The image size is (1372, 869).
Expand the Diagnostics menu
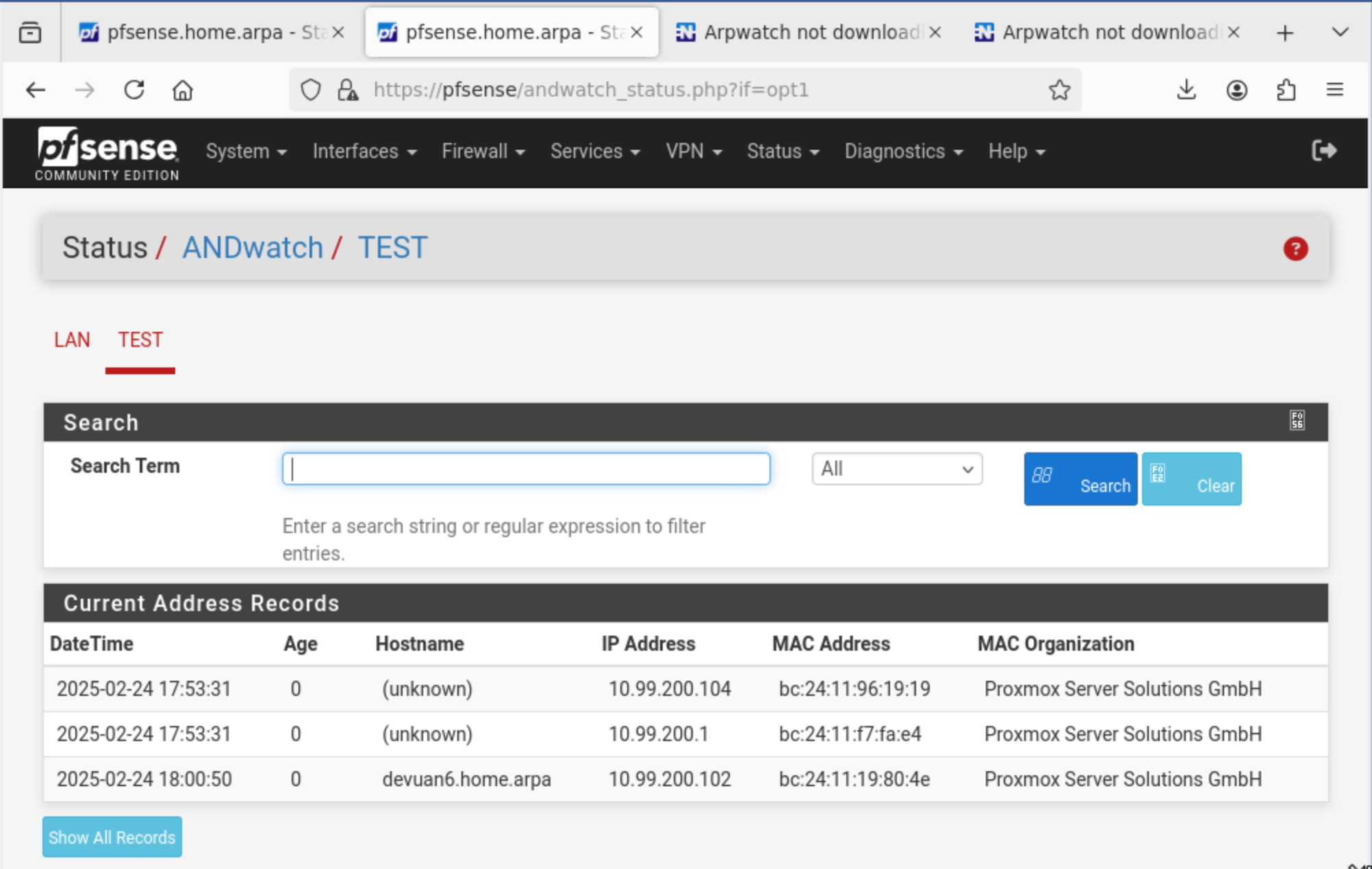[904, 151]
